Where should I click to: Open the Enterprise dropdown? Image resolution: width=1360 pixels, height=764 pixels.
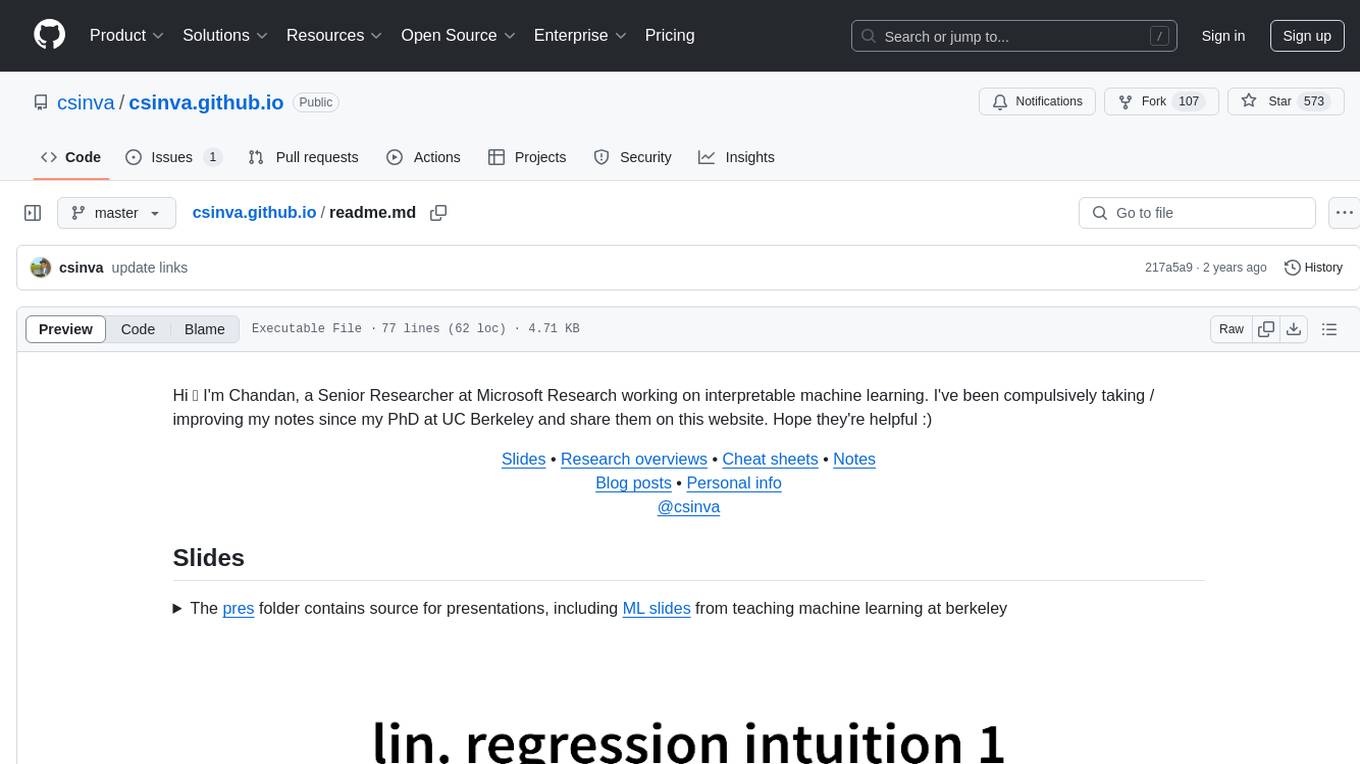[x=580, y=35]
